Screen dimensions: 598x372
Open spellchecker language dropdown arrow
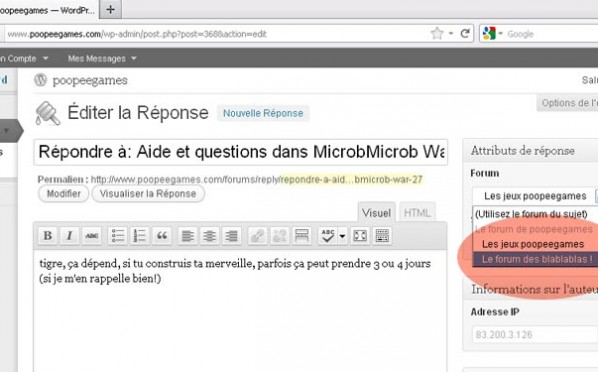point(342,236)
